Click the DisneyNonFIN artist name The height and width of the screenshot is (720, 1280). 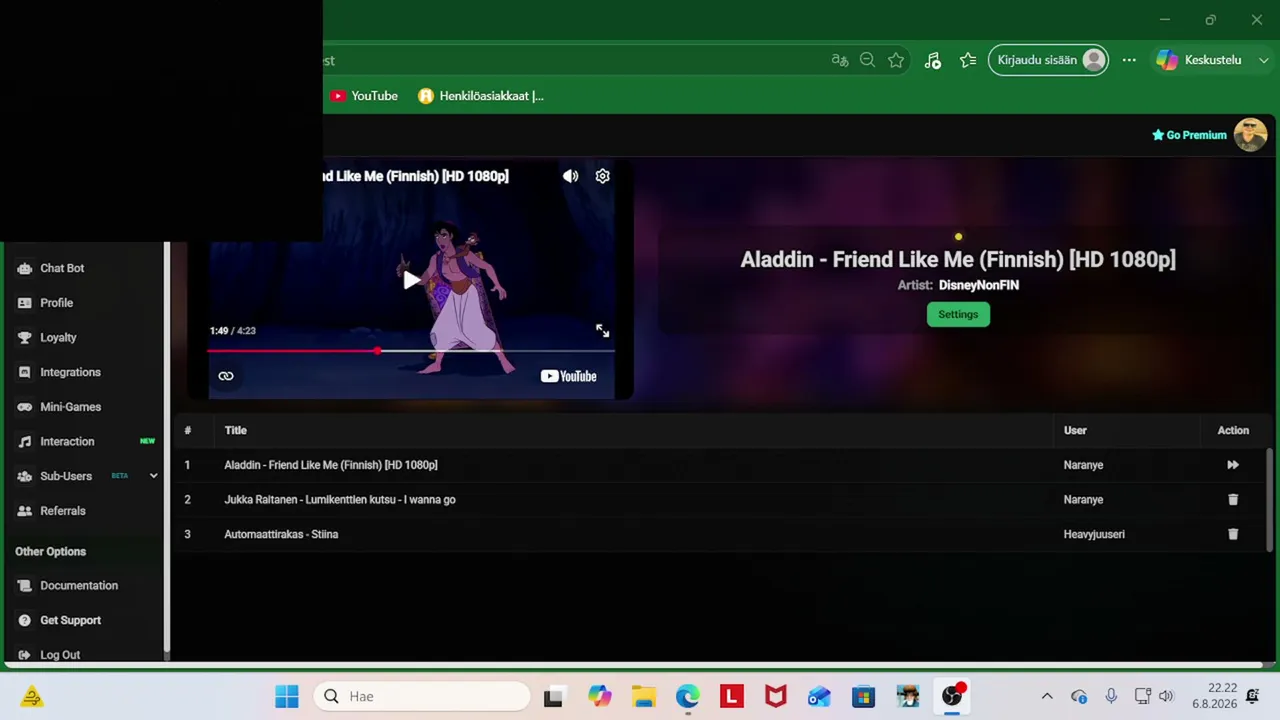pos(979,285)
